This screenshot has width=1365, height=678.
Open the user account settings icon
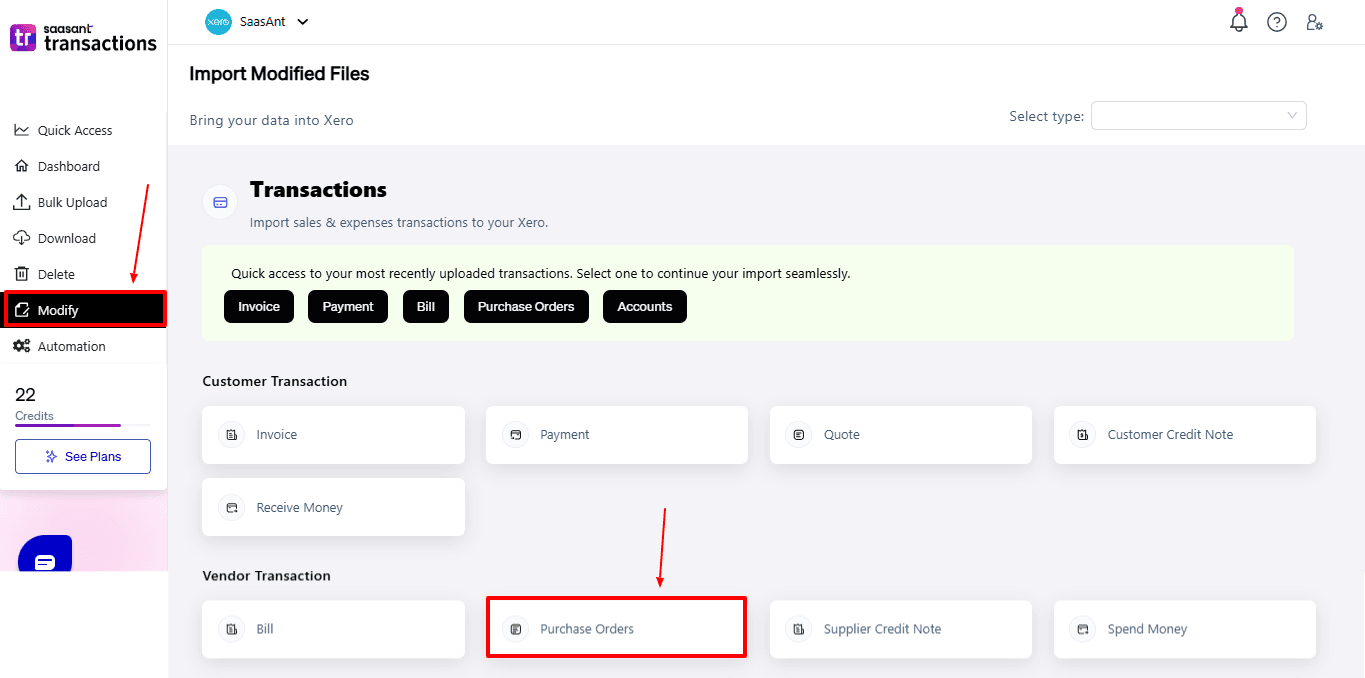[x=1314, y=21]
